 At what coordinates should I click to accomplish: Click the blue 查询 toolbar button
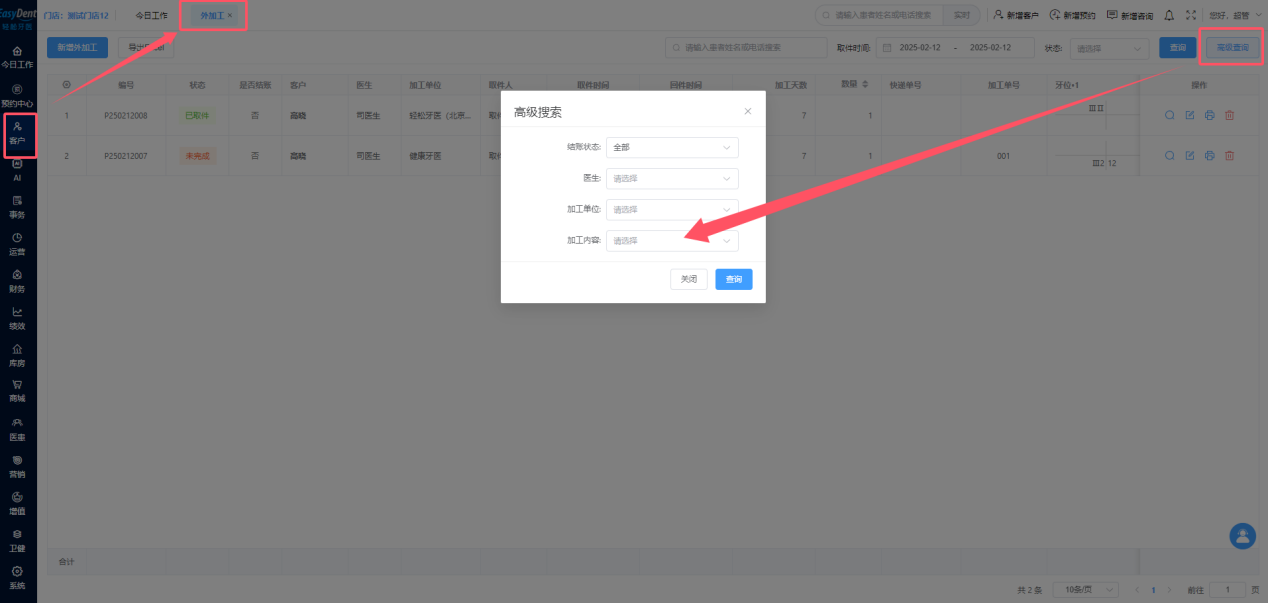tap(1177, 47)
